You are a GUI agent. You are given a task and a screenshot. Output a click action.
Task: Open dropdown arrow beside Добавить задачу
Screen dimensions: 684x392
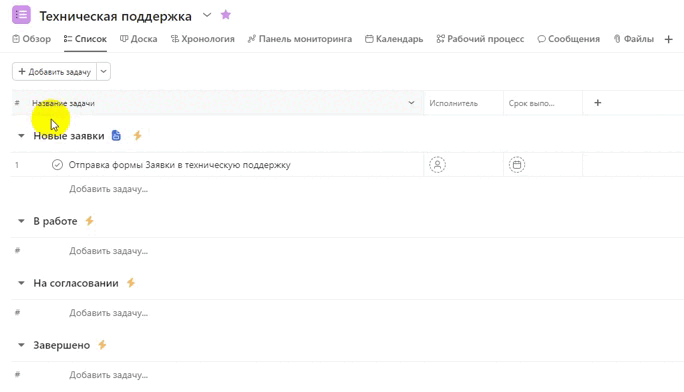103,72
